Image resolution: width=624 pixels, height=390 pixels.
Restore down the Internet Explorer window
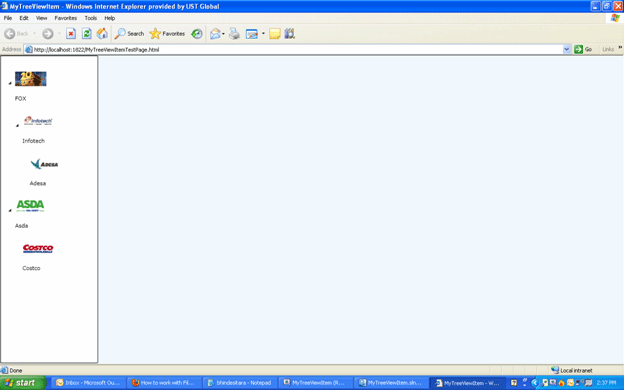pyautogui.click(x=606, y=6)
